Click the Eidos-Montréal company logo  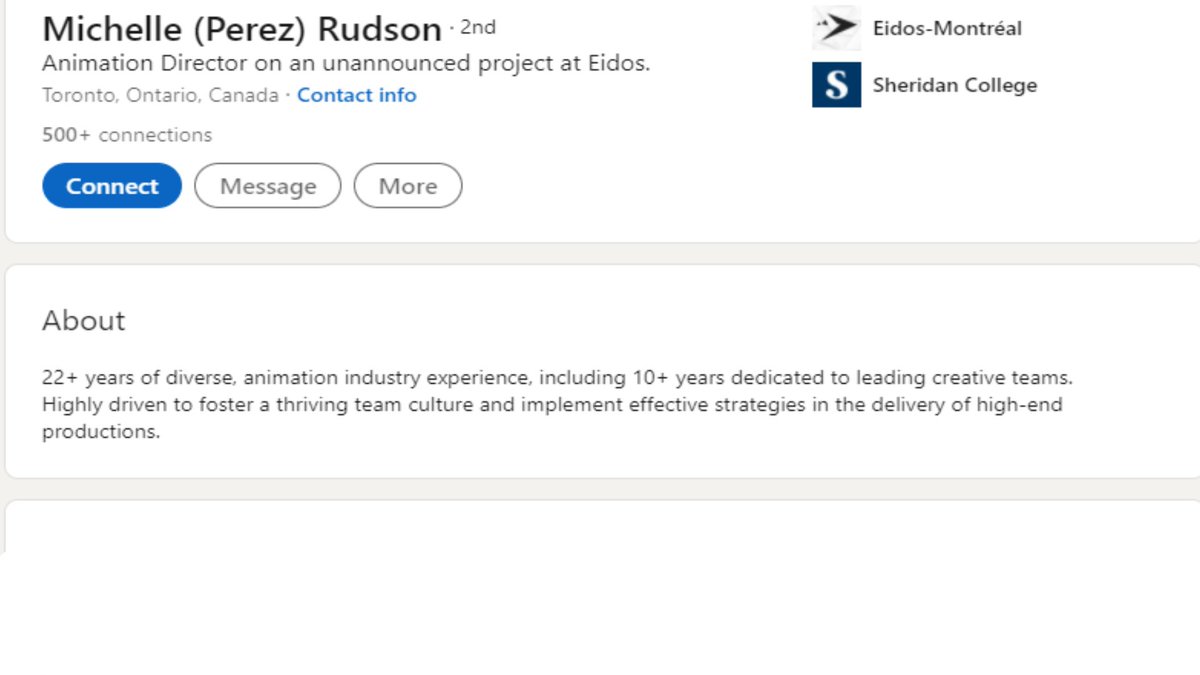click(x=836, y=28)
